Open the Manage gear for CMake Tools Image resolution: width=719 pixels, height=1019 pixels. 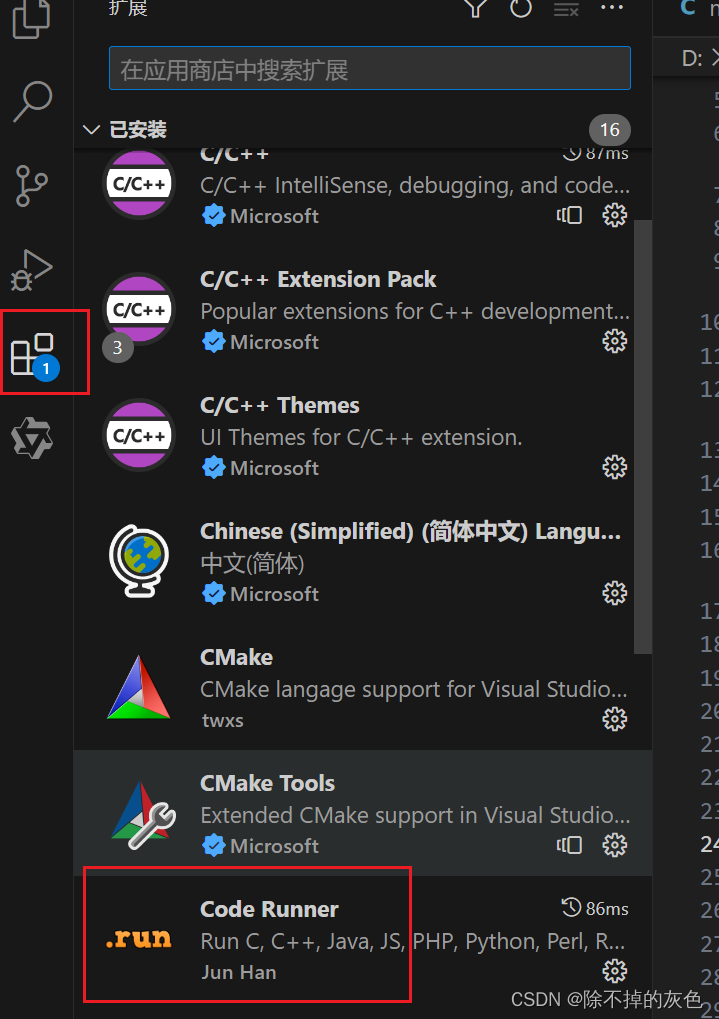tap(614, 845)
